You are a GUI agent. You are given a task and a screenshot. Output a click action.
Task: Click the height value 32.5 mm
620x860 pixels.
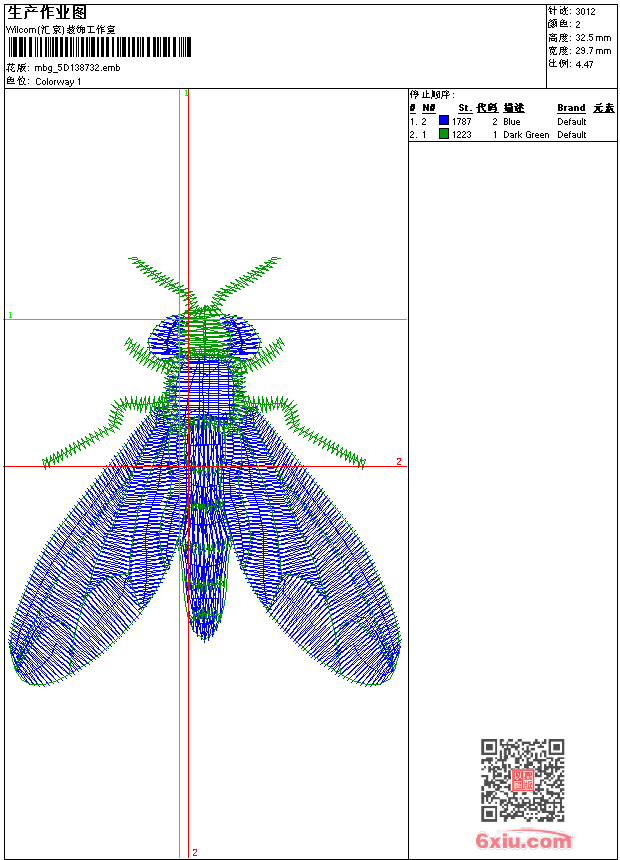(593, 38)
